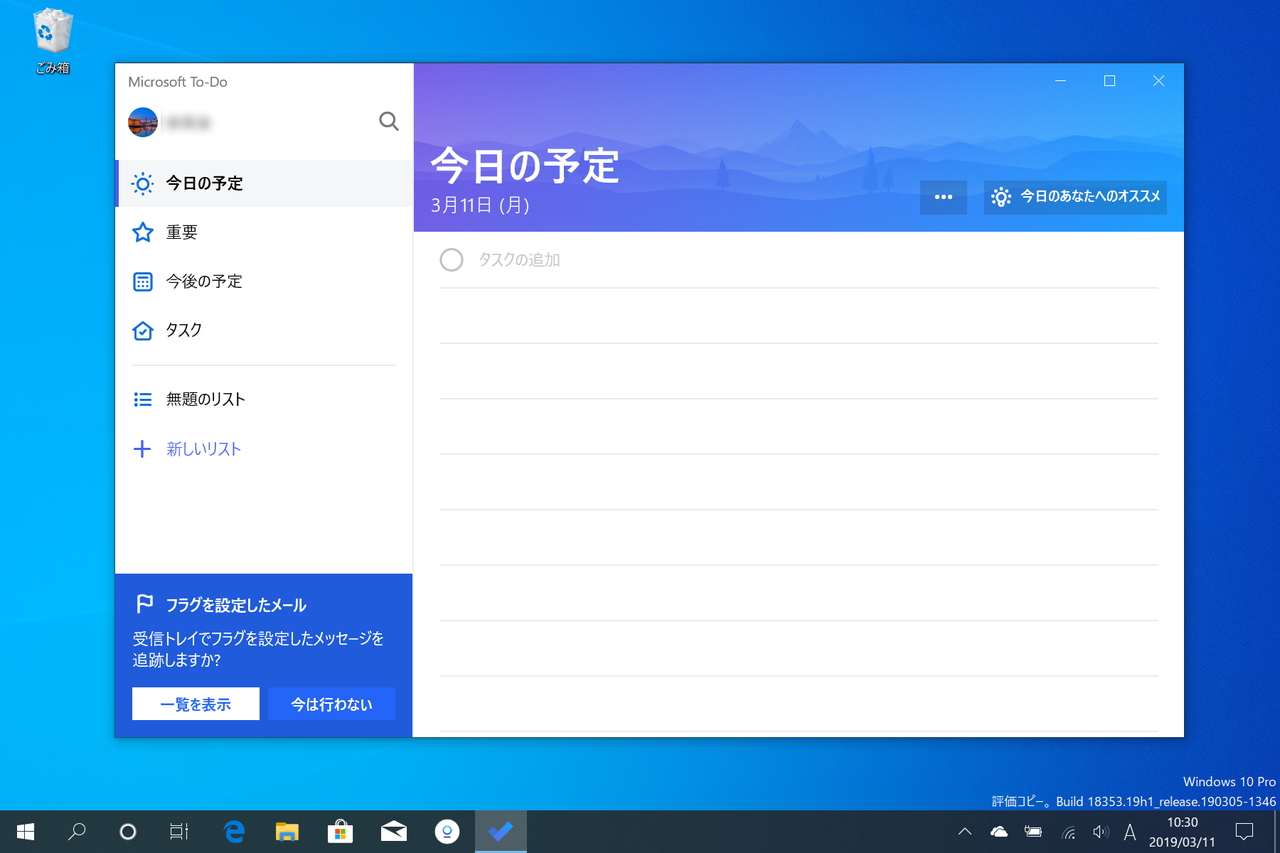Click the タスクの追加 input field
Viewport: 1280px width, 853px height.
coord(520,259)
